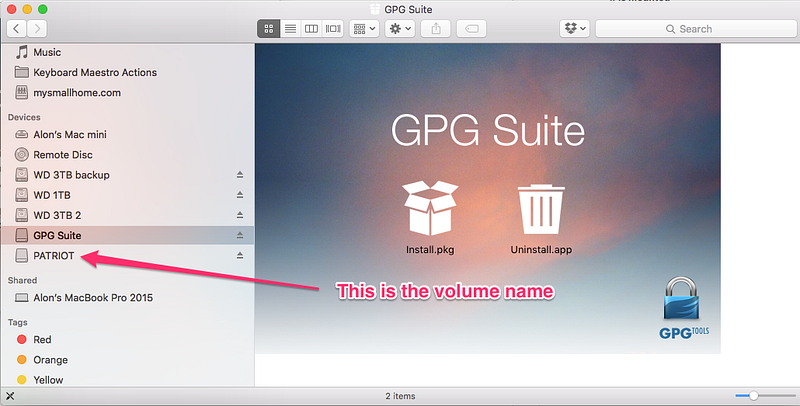Click the mysmallhome.com drive icon
The height and width of the screenshot is (406, 800).
point(21,93)
